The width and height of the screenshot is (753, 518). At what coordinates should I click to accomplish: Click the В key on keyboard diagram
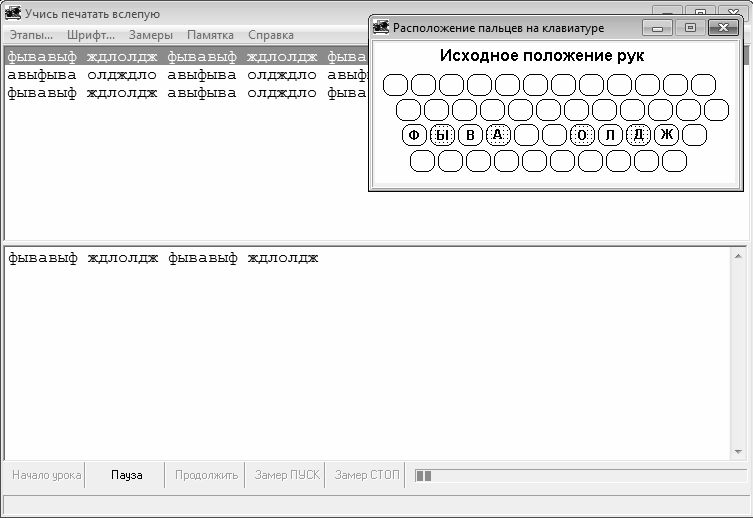click(470, 135)
